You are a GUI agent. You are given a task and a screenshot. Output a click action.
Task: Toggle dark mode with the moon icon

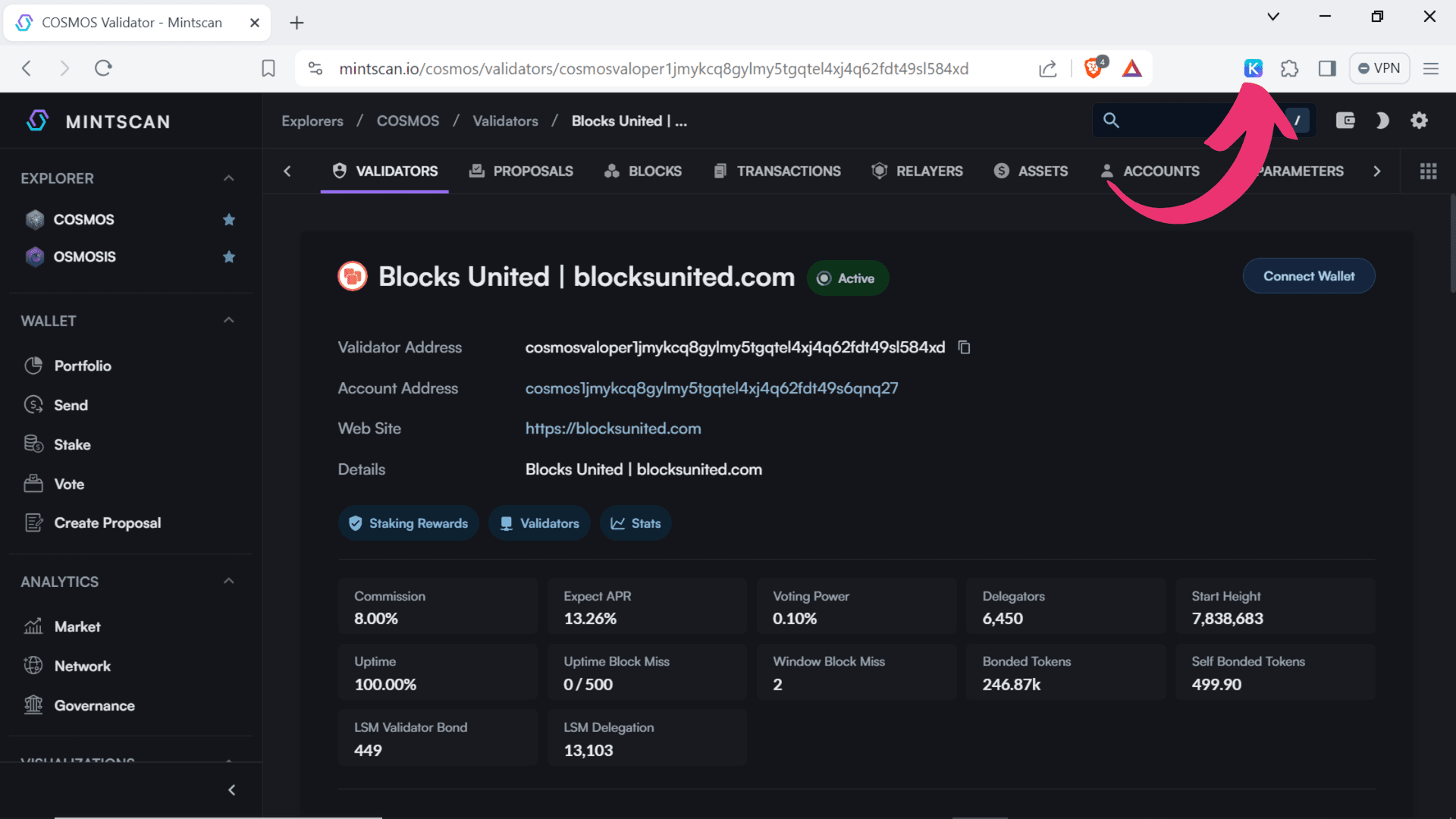tap(1382, 120)
